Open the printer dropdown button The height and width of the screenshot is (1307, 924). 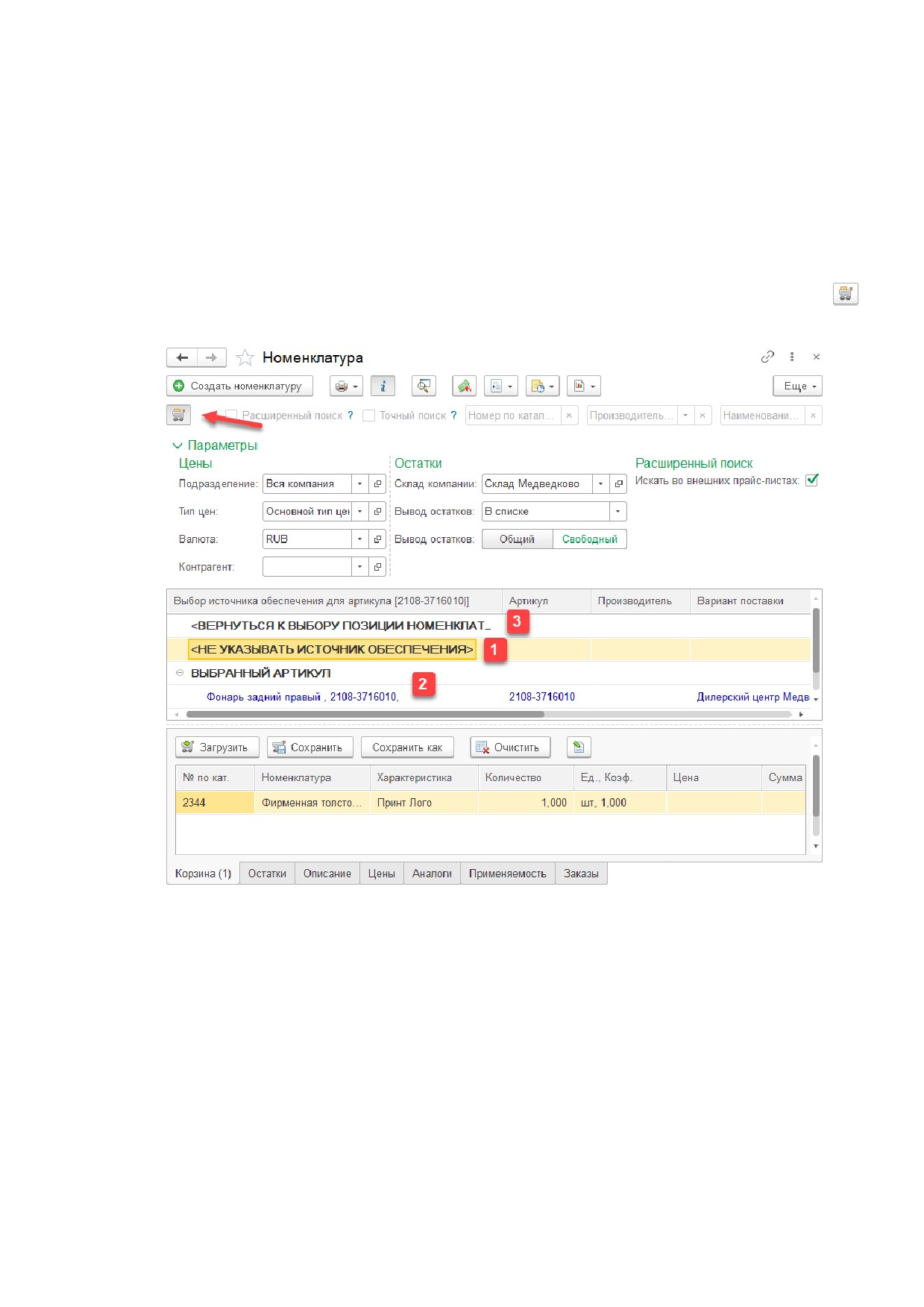pos(346,386)
